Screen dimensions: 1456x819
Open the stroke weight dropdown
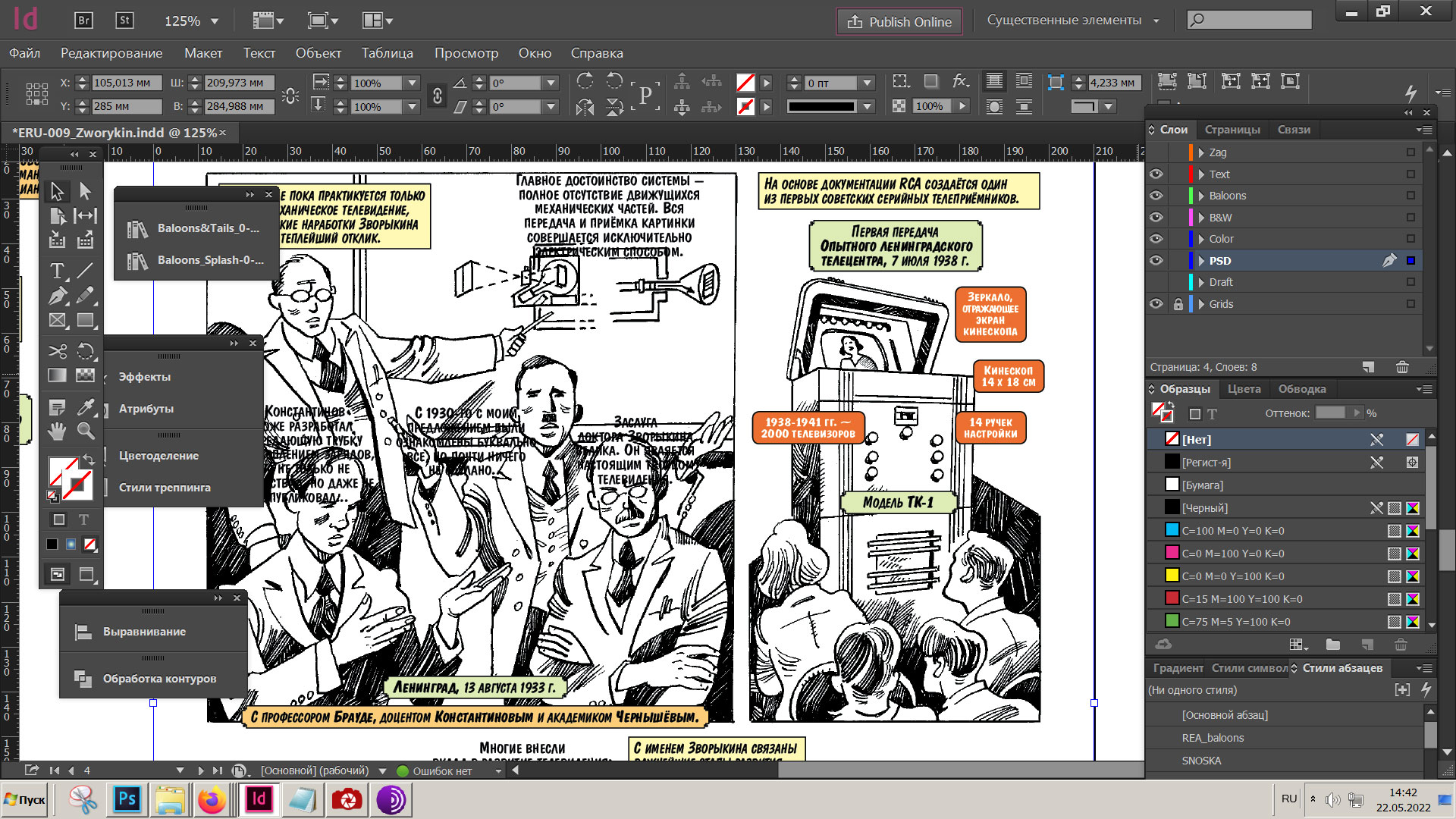tap(867, 83)
